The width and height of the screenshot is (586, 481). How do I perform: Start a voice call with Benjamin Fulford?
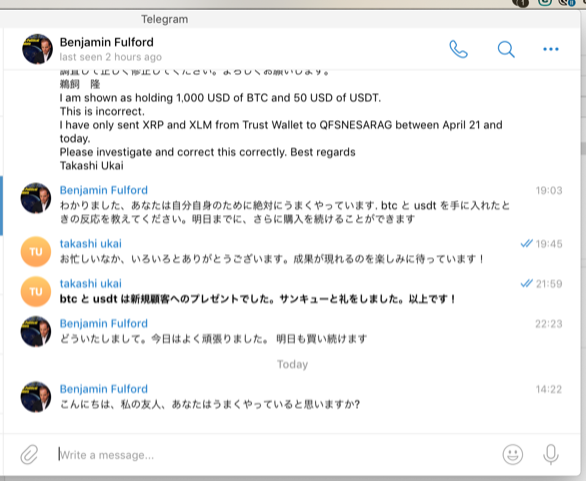(x=458, y=49)
